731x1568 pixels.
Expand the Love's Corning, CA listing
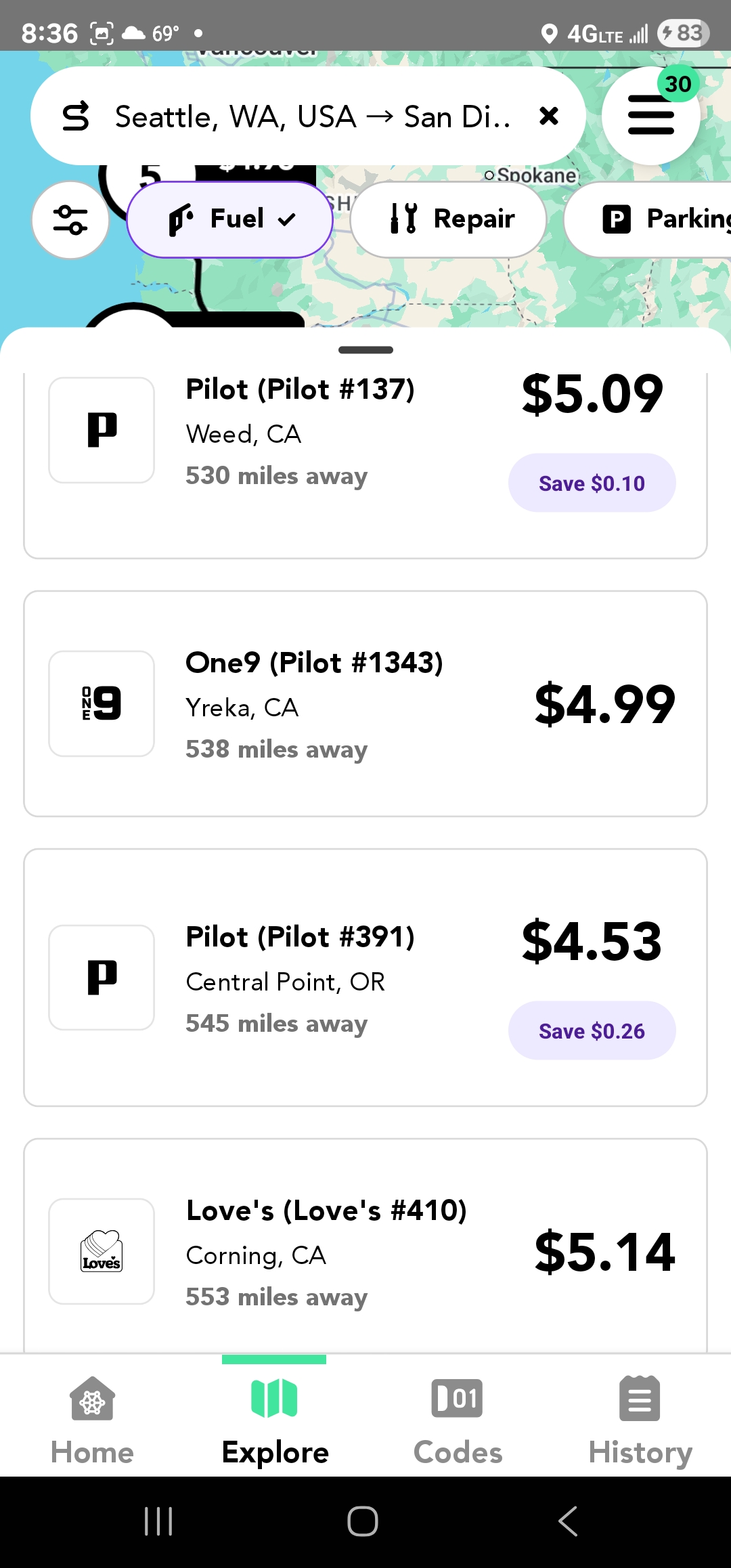[365, 1253]
